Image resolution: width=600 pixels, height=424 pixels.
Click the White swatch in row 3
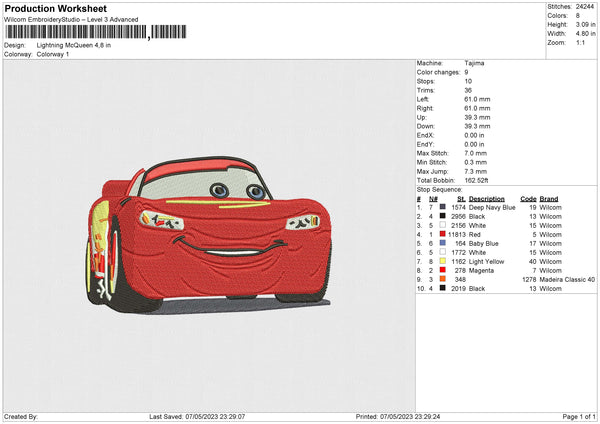pyautogui.click(x=442, y=225)
